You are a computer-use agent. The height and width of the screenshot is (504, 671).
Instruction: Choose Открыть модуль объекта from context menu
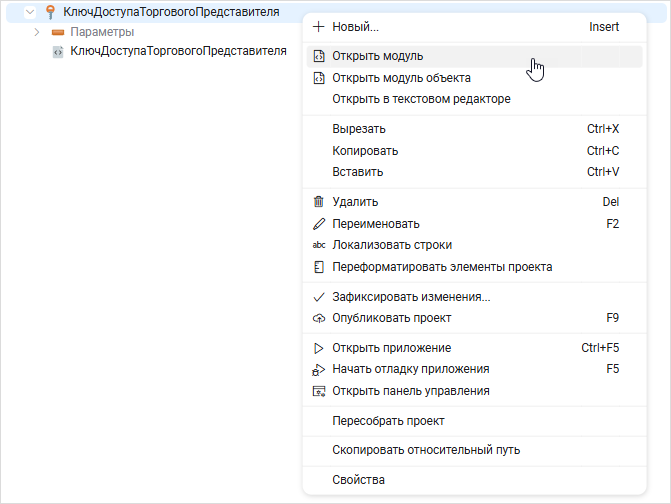click(x=474, y=78)
